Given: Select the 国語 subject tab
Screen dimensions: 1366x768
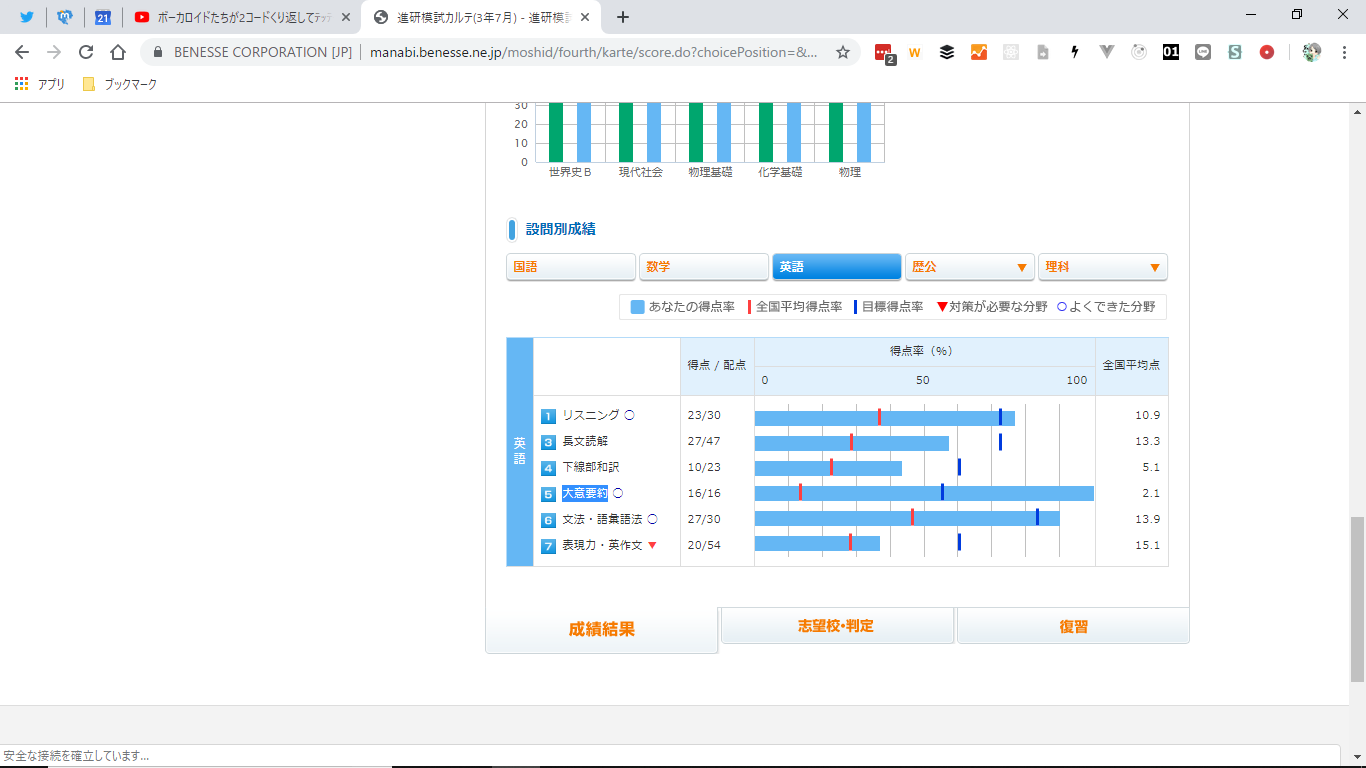Looking at the screenshot, I should [570, 267].
